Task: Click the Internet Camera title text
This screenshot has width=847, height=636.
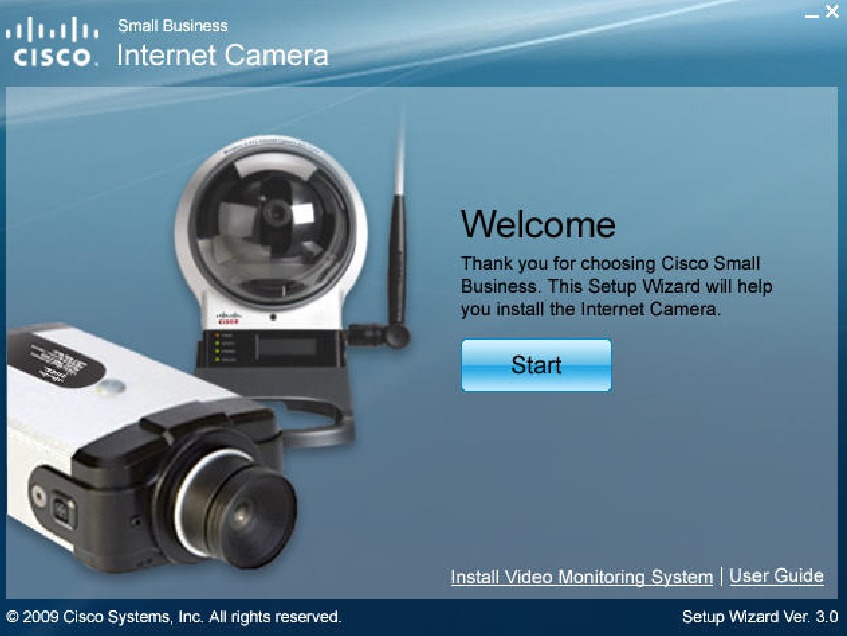Action: click(x=222, y=55)
